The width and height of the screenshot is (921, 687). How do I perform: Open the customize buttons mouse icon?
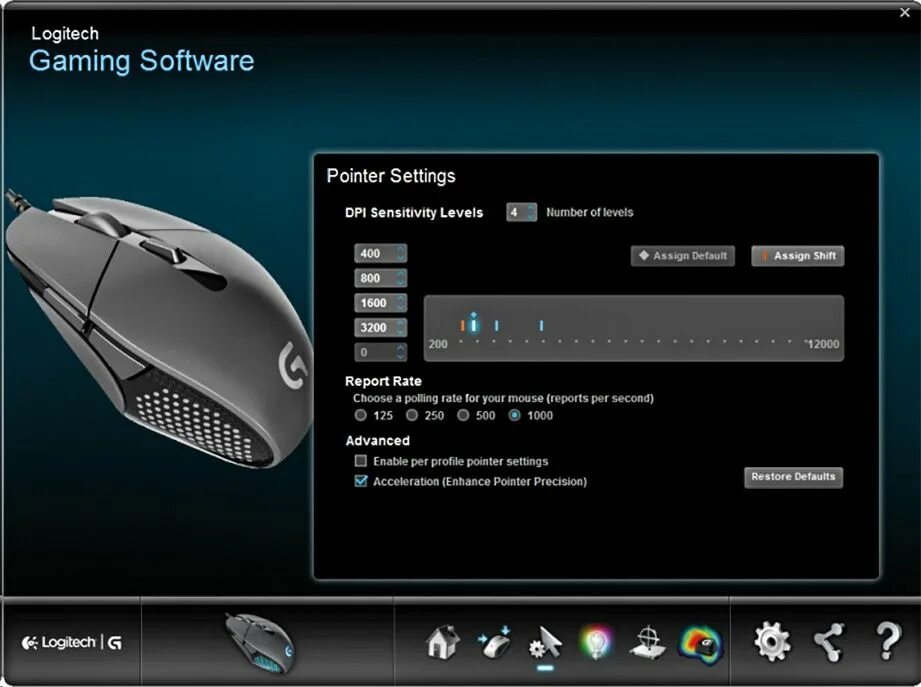coord(495,642)
